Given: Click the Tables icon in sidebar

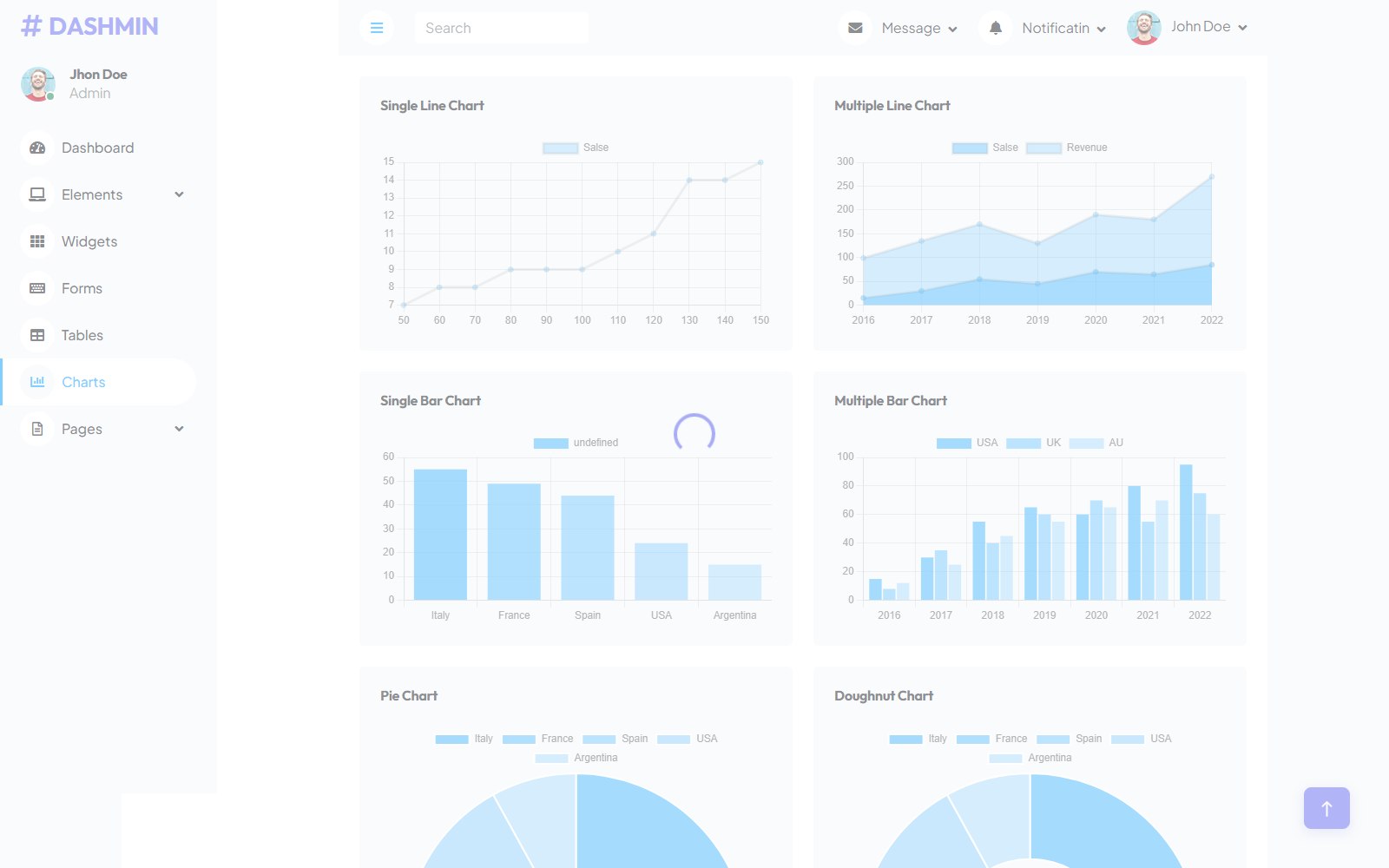Looking at the screenshot, I should point(37,335).
